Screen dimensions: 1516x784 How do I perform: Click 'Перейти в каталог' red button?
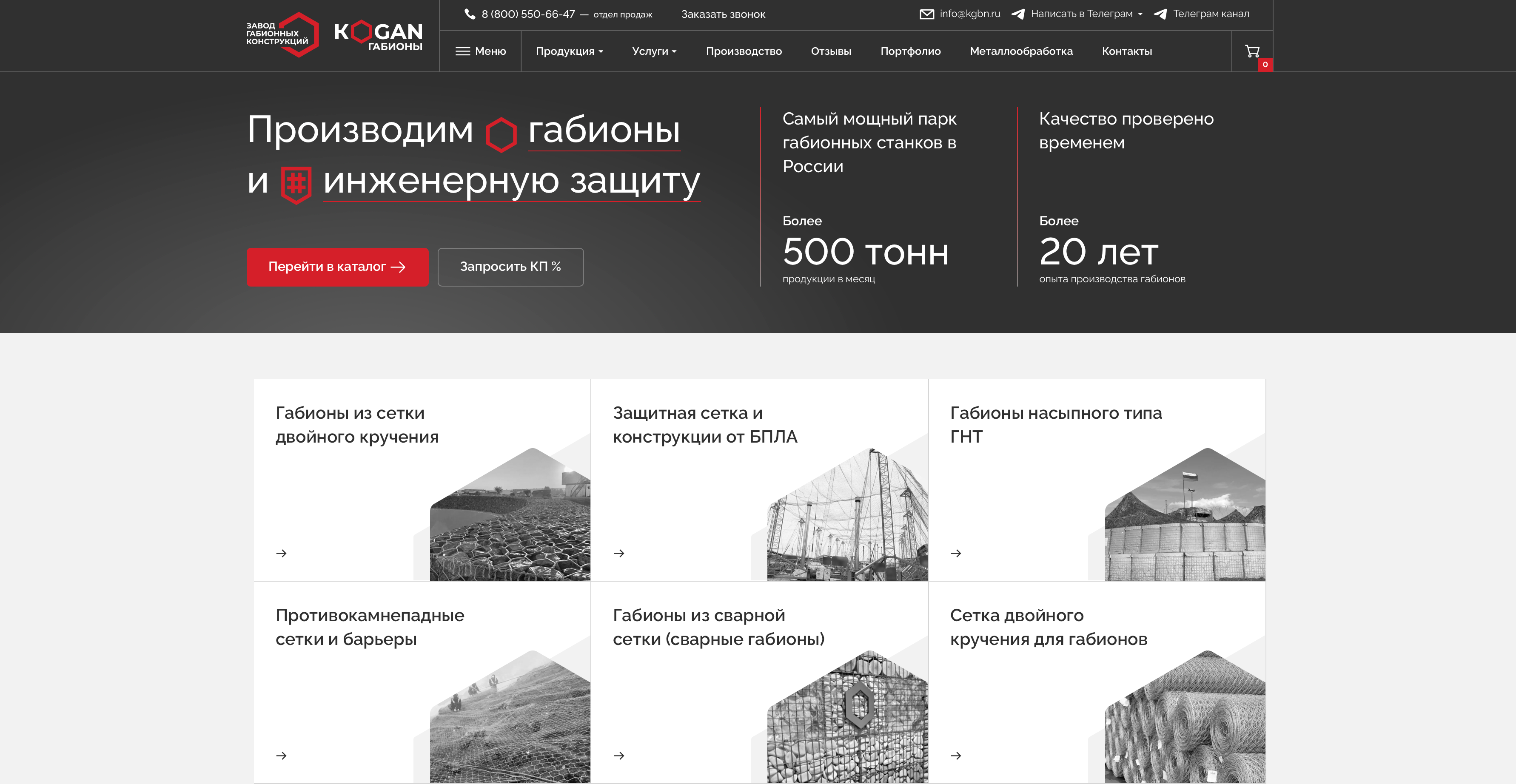click(337, 267)
